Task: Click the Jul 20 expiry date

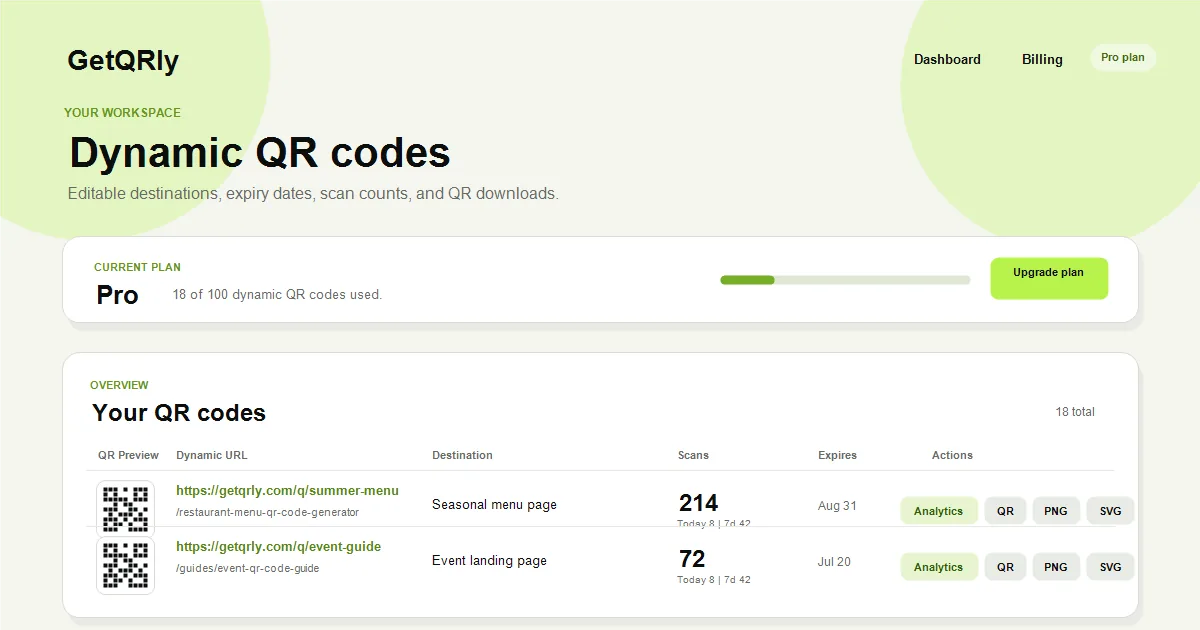Action: [834, 562]
